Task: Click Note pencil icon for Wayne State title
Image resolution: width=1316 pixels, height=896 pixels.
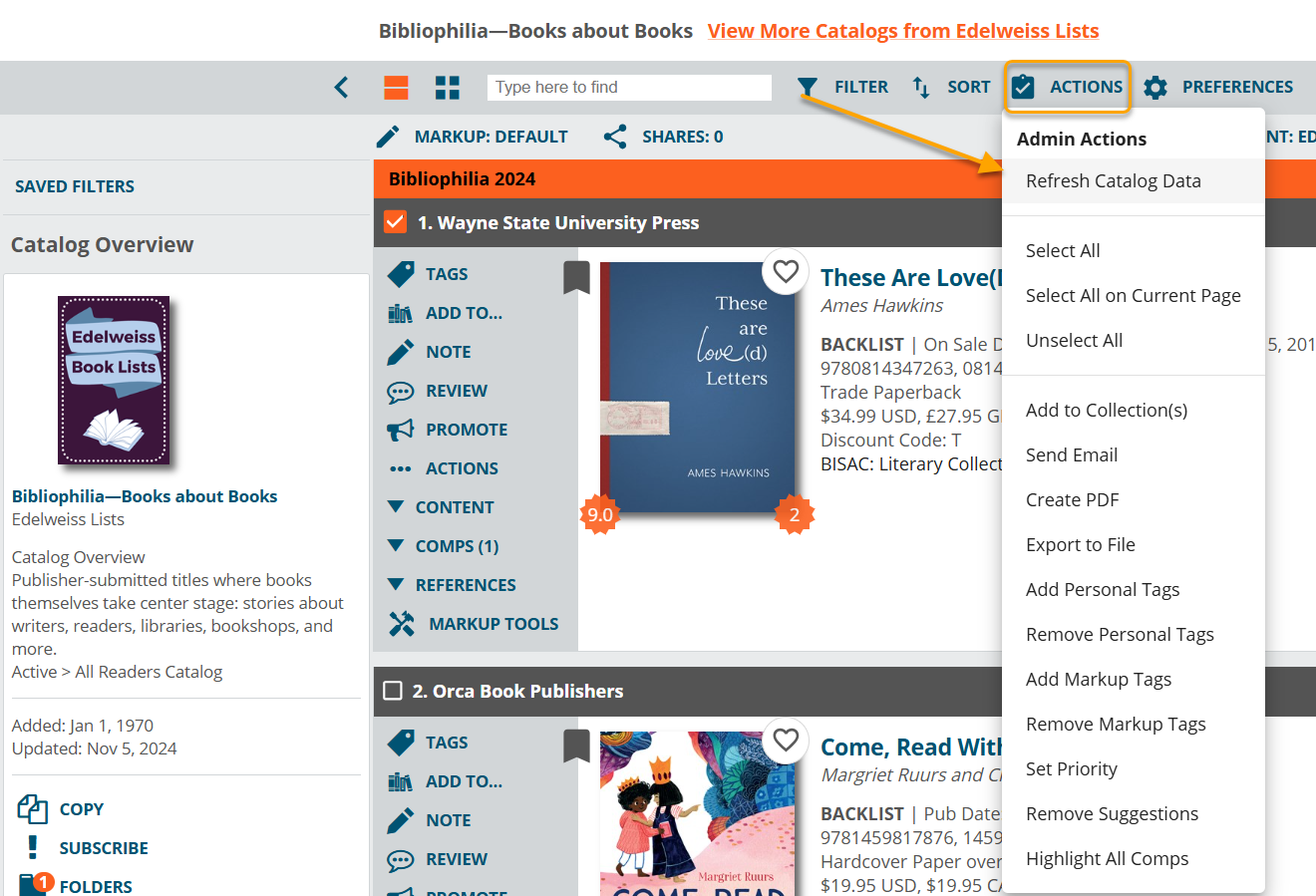Action: [401, 352]
